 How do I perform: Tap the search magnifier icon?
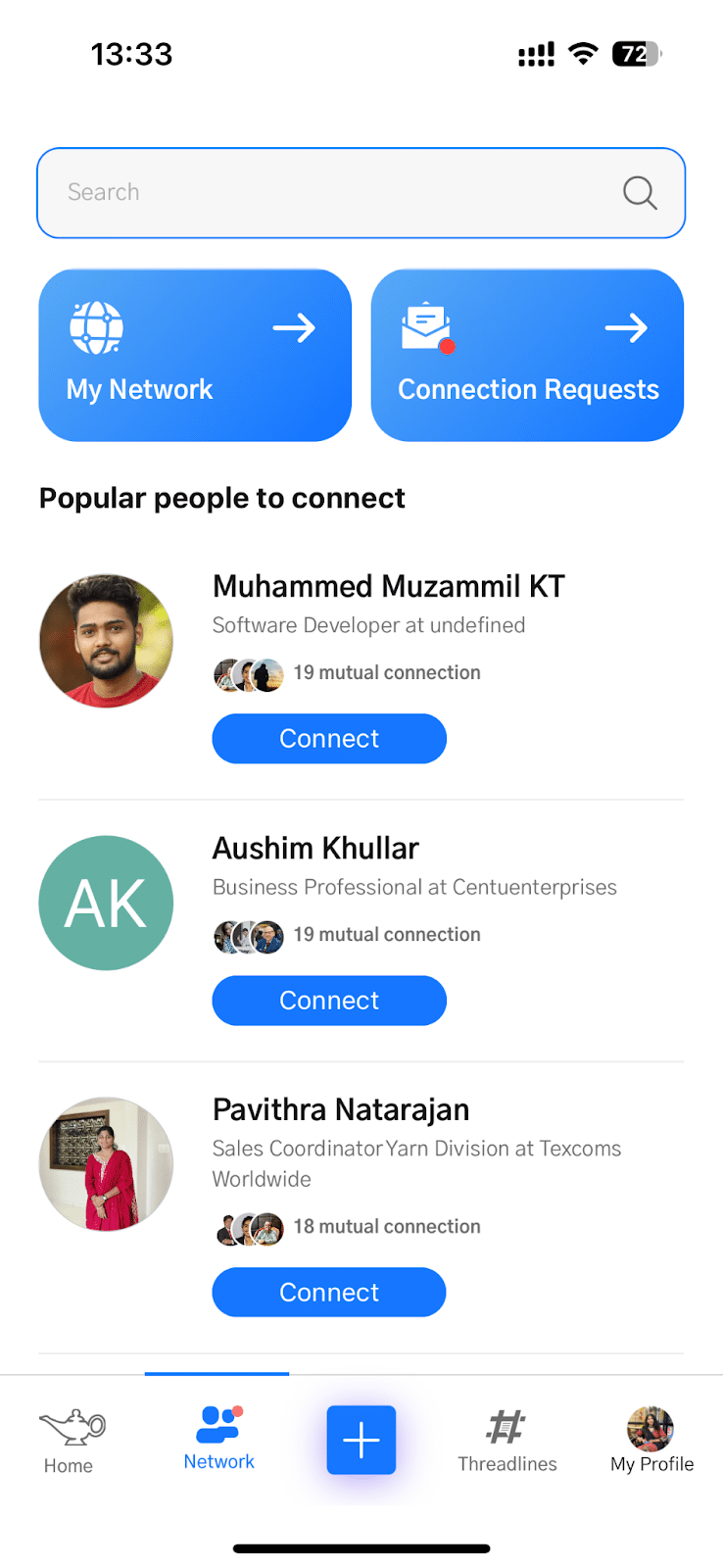640,192
